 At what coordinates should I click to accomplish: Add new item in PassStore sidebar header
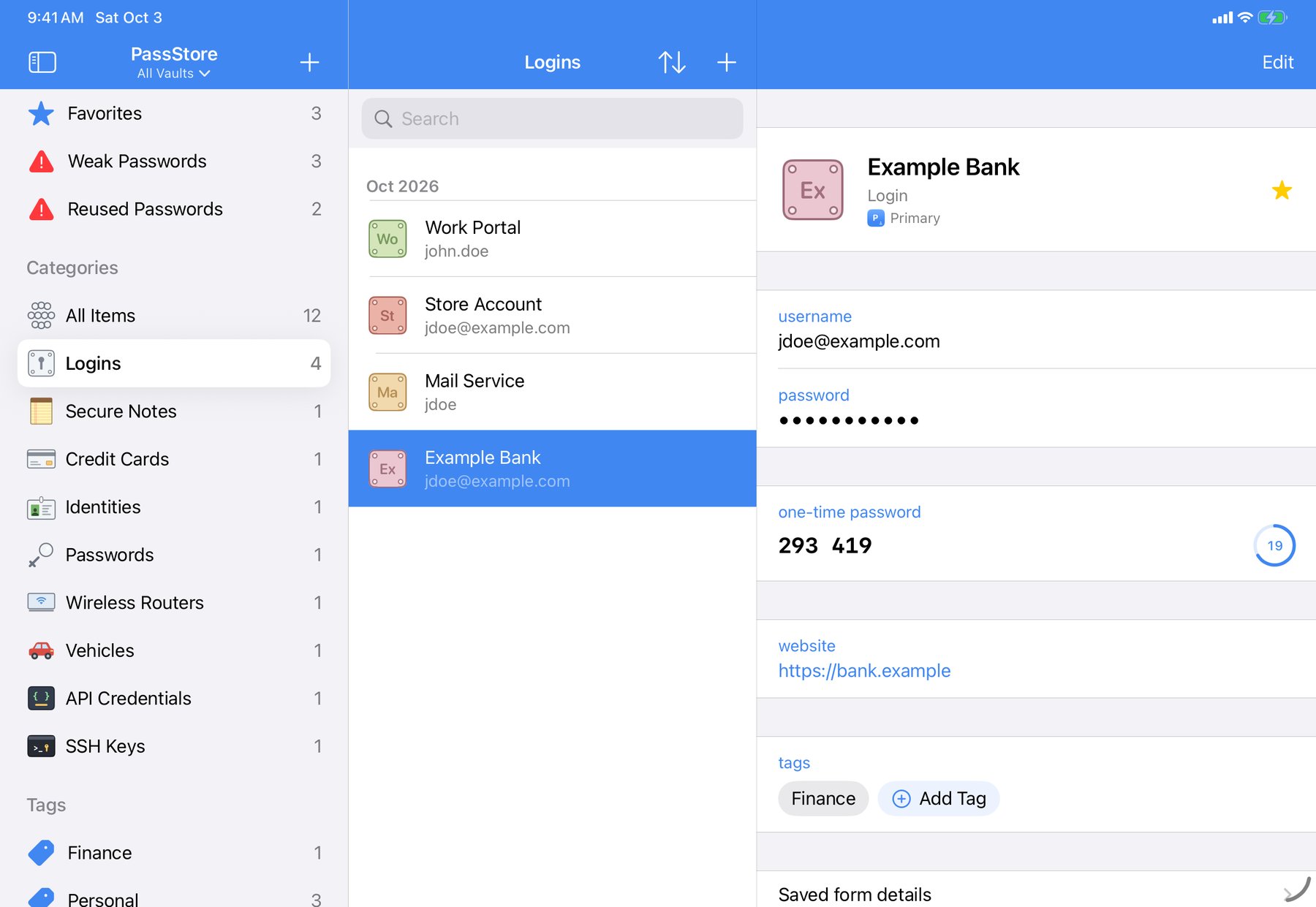(309, 62)
